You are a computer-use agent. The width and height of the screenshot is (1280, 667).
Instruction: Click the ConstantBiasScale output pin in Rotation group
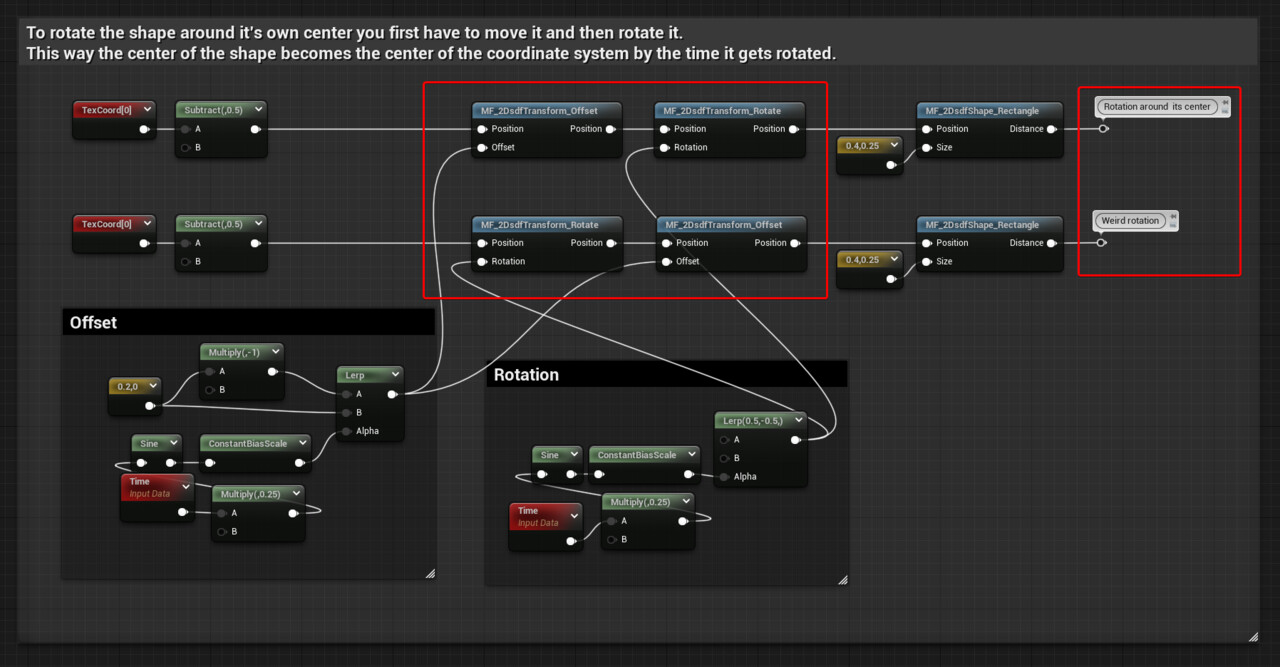click(x=688, y=473)
